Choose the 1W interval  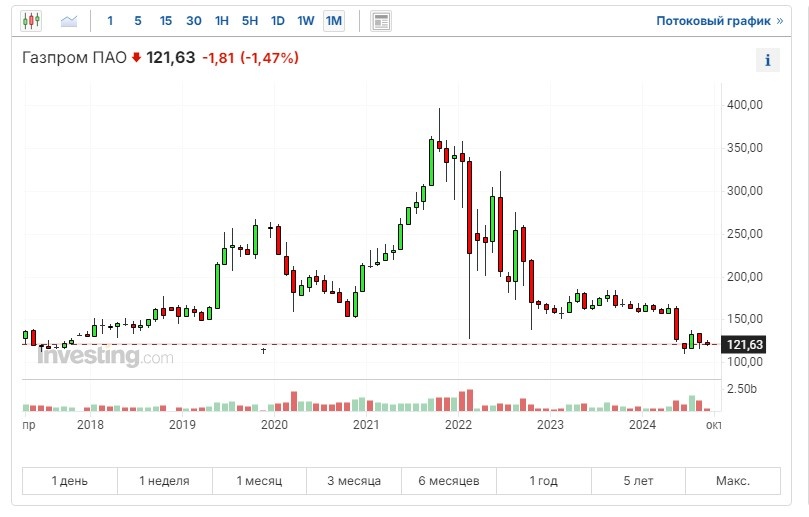[x=305, y=21]
